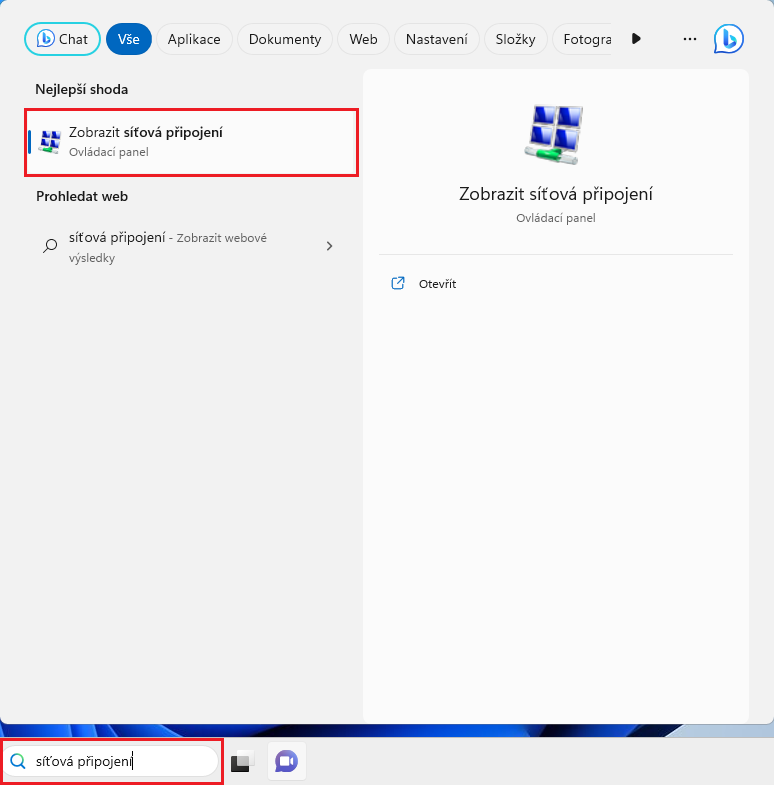Open the Bing Chat filter pill
This screenshot has width=774, height=785.
[62, 39]
